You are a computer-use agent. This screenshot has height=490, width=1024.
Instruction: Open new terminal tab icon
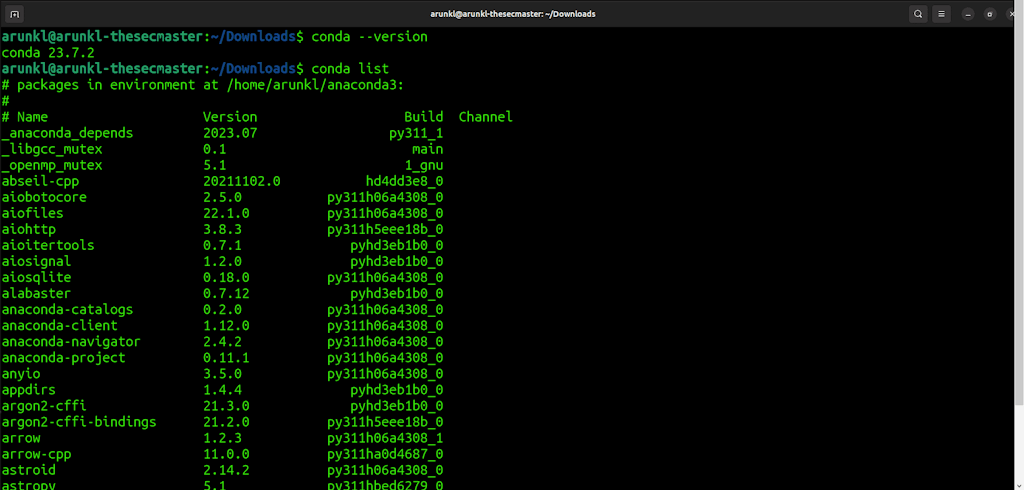[14, 14]
